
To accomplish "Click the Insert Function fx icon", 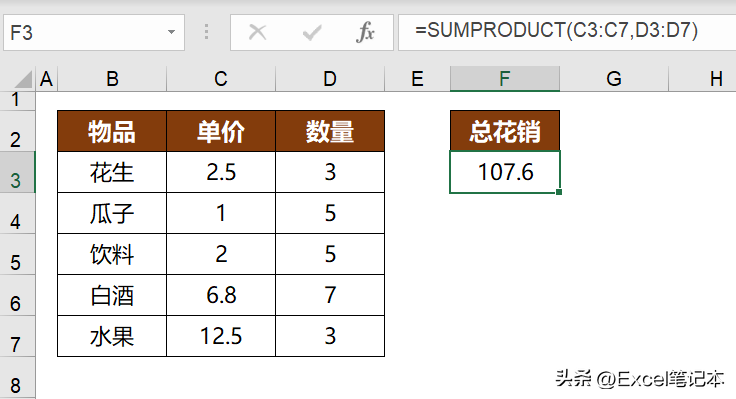I will tap(366, 32).
